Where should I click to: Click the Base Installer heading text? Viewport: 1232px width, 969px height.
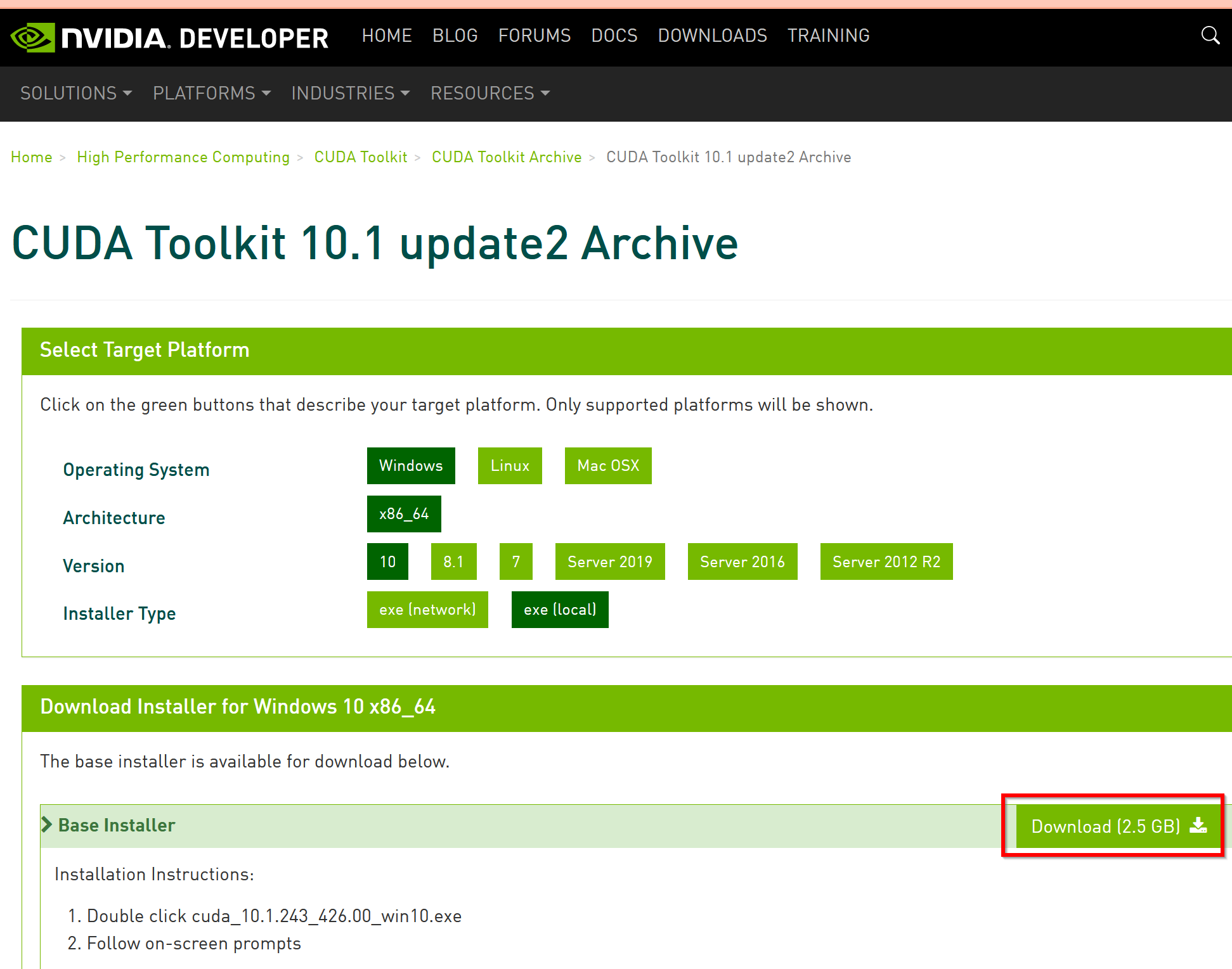pos(117,825)
